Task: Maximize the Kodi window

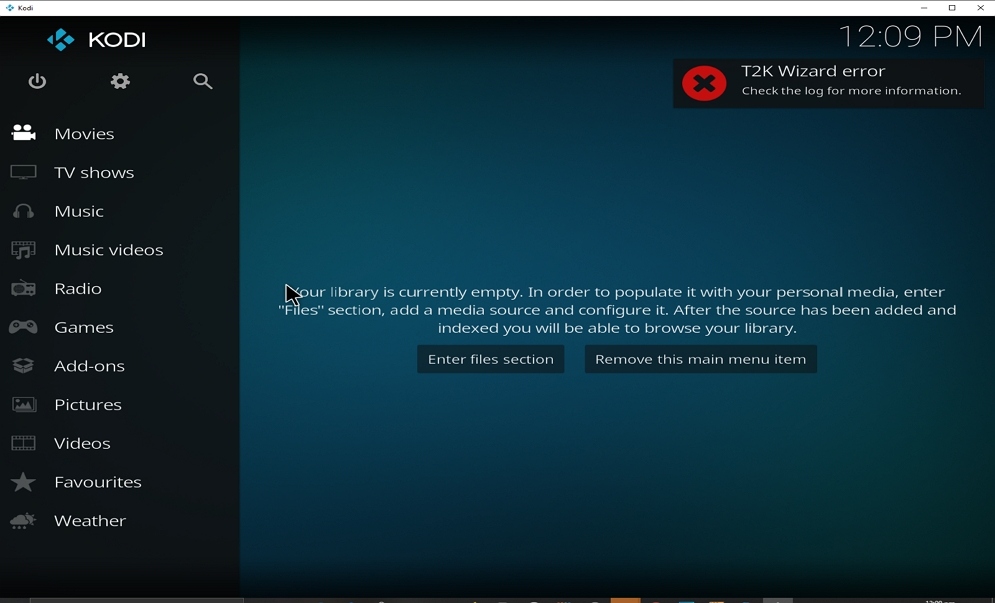Action: point(952,8)
